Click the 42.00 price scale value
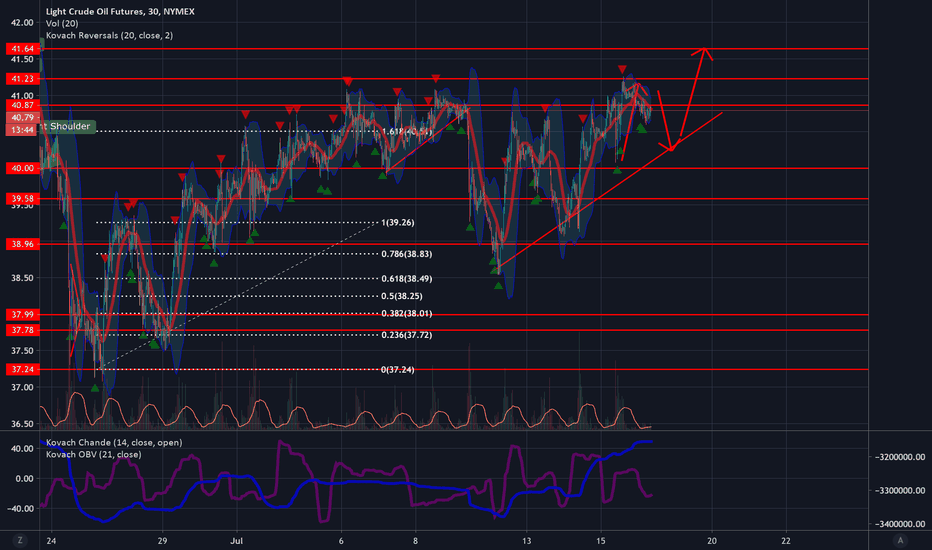 (22, 23)
